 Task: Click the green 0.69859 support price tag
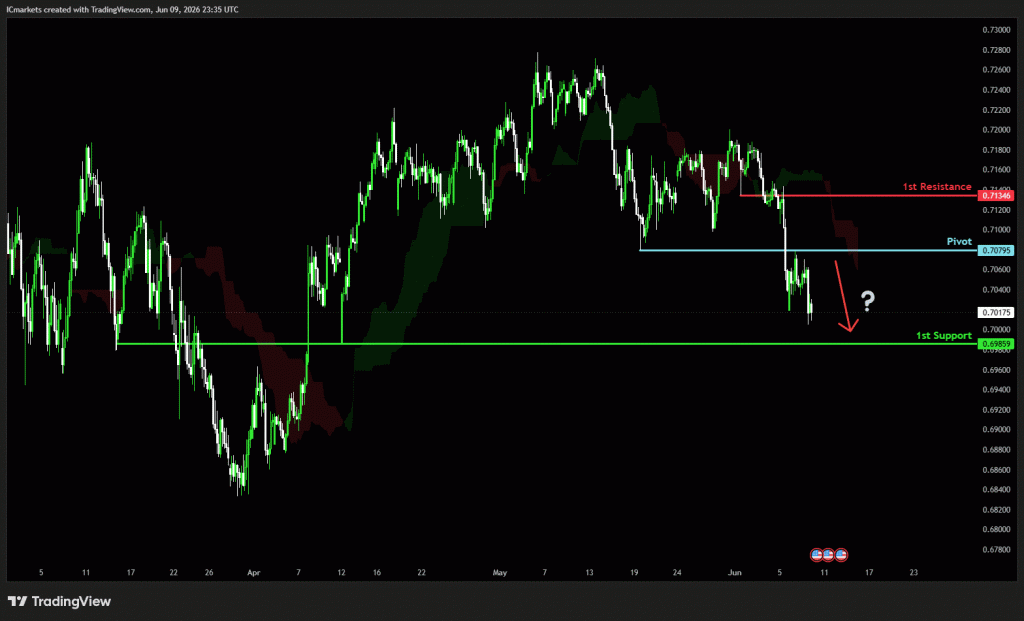(x=995, y=343)
